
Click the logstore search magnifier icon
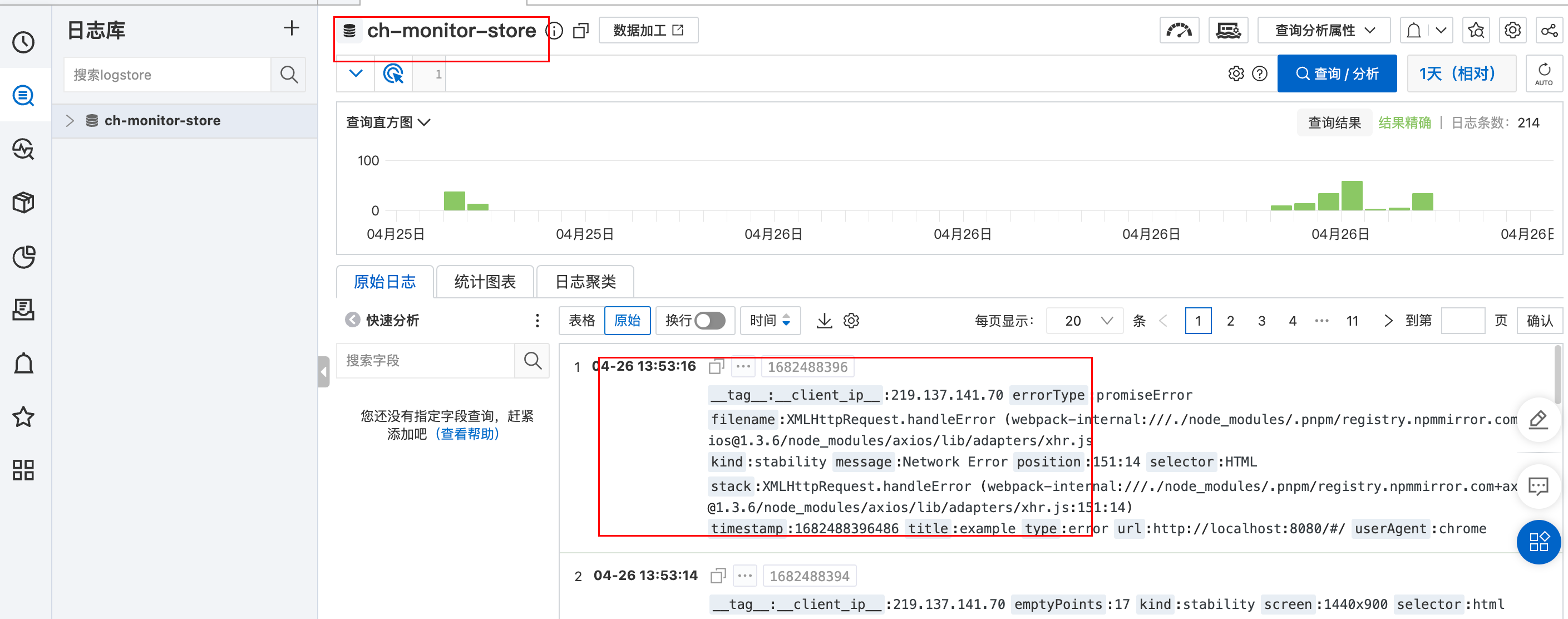pos(289,74)
